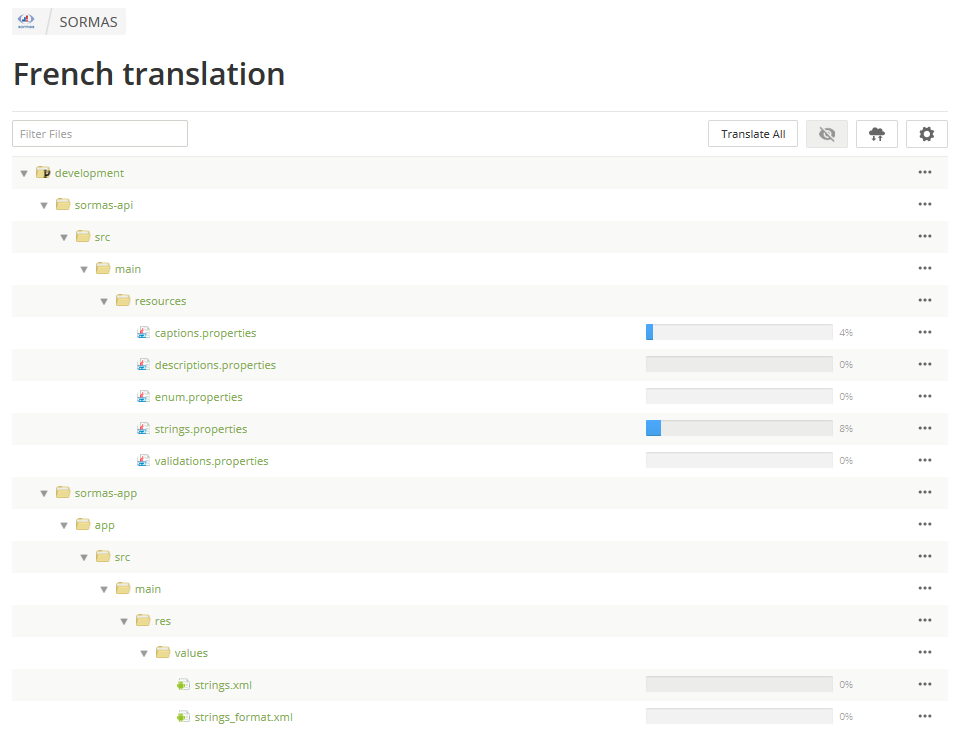
Task: Click the Translate All button
Action: (x=753, y=133)
